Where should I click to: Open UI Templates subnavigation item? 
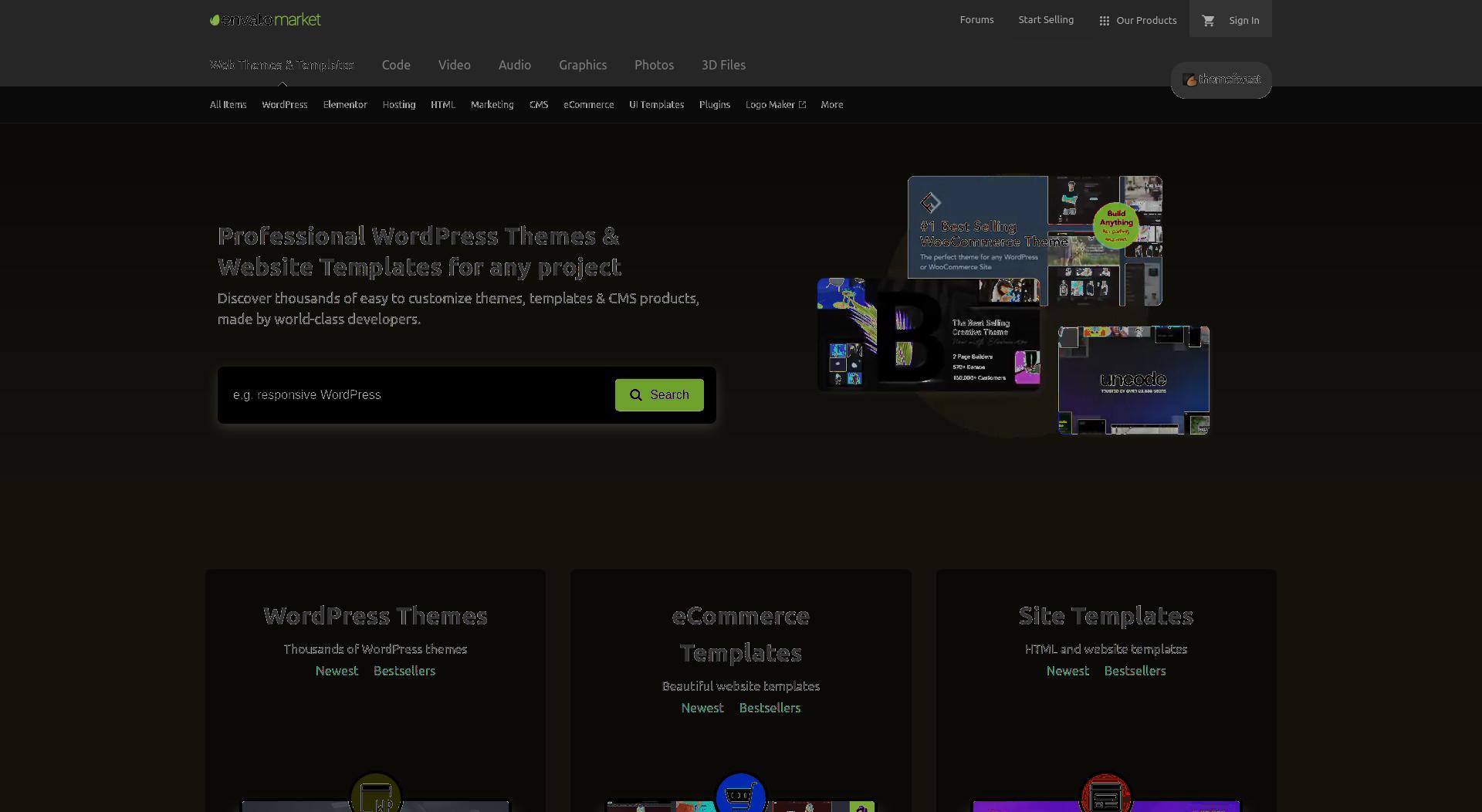click(657, 104)
